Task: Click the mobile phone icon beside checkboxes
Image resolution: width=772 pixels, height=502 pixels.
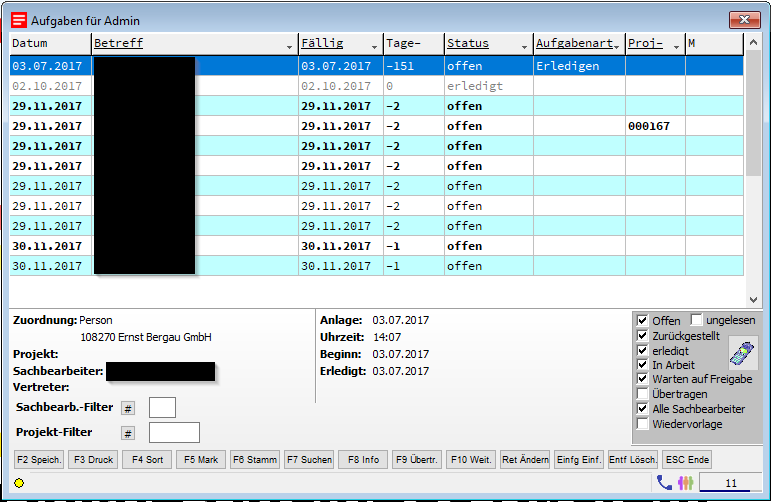Action: (741, 353)
